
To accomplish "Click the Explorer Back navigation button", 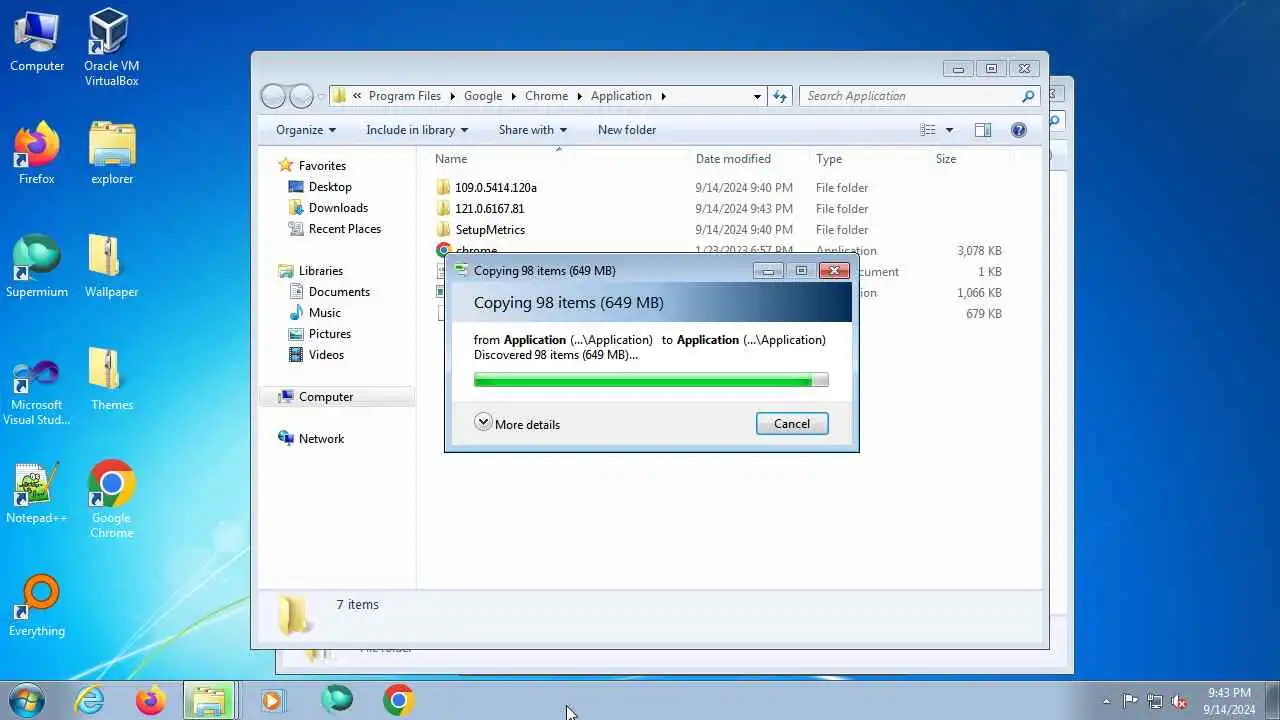I will tap(273, 96).
